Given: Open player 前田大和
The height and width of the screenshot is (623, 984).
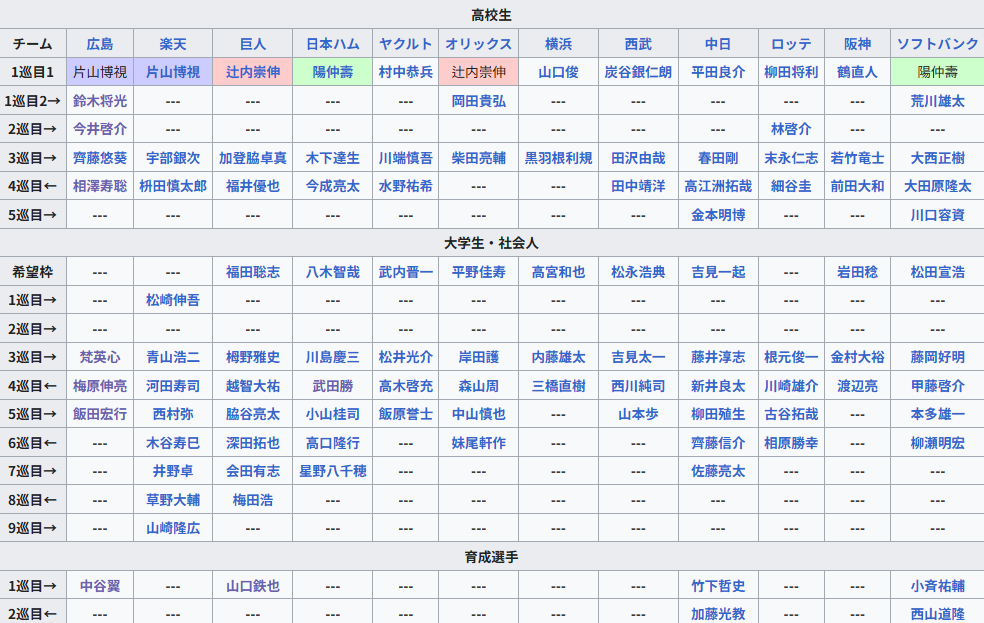Looking at the screenshot, I should (x=857, y=186).
